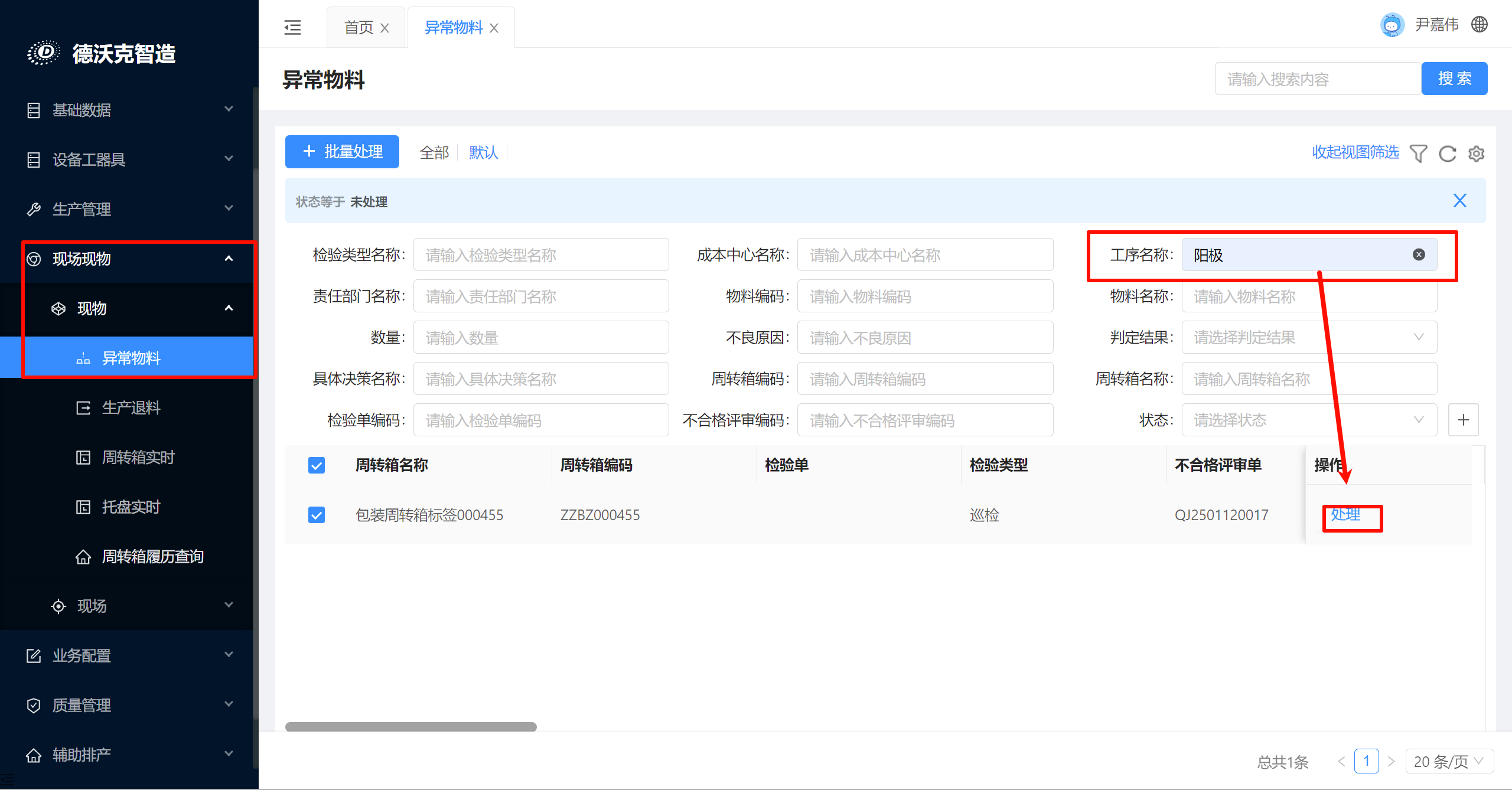Click the next page arrow
This screenshot has height=790, width=1512.
(x=1391, y=761)
